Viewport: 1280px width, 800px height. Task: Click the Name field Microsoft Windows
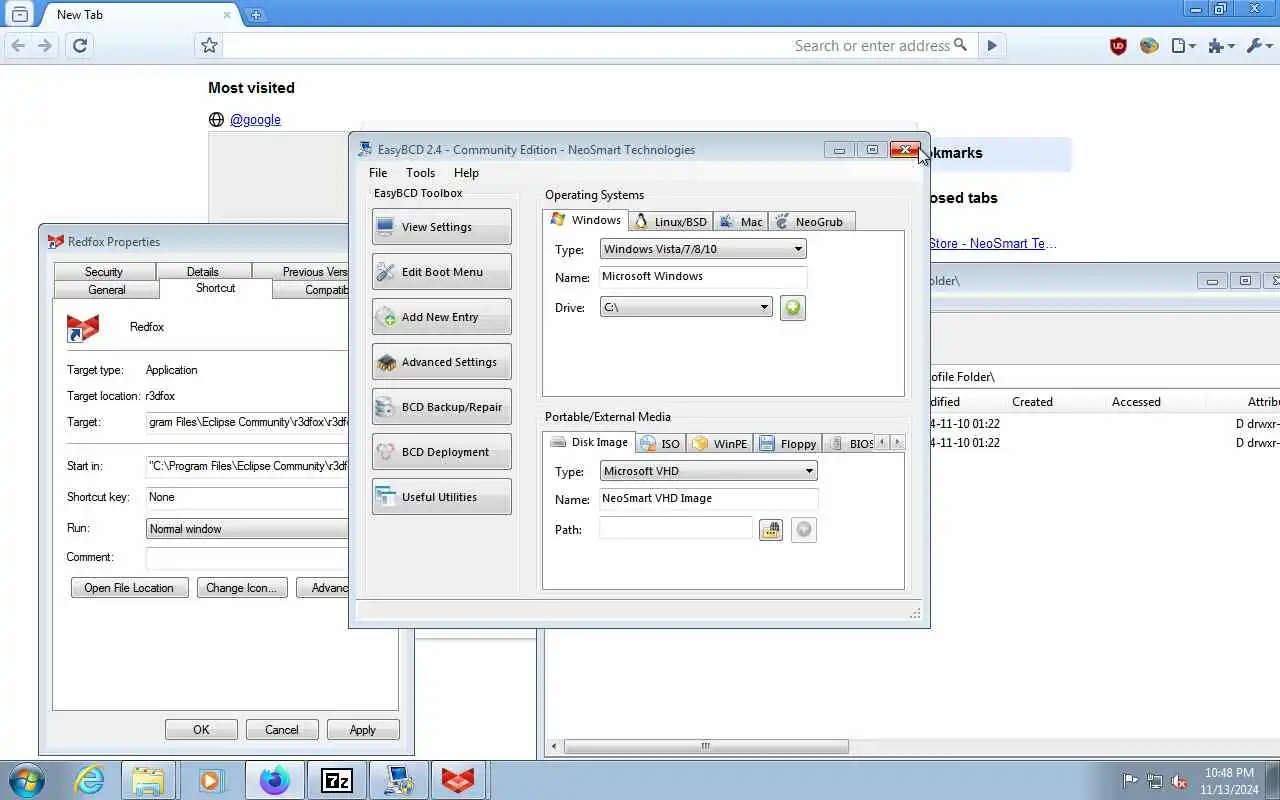703,277
